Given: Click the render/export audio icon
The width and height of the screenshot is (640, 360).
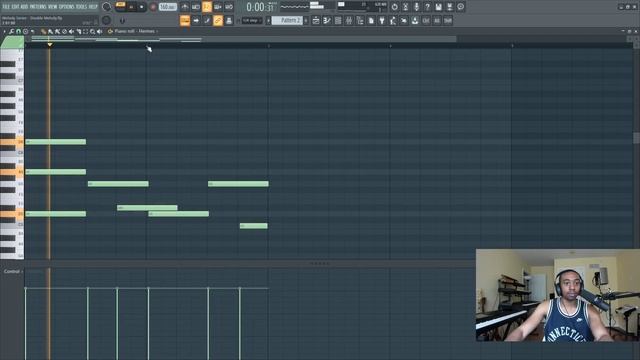Looking at the screenshot, I should [x=449, y=7].
